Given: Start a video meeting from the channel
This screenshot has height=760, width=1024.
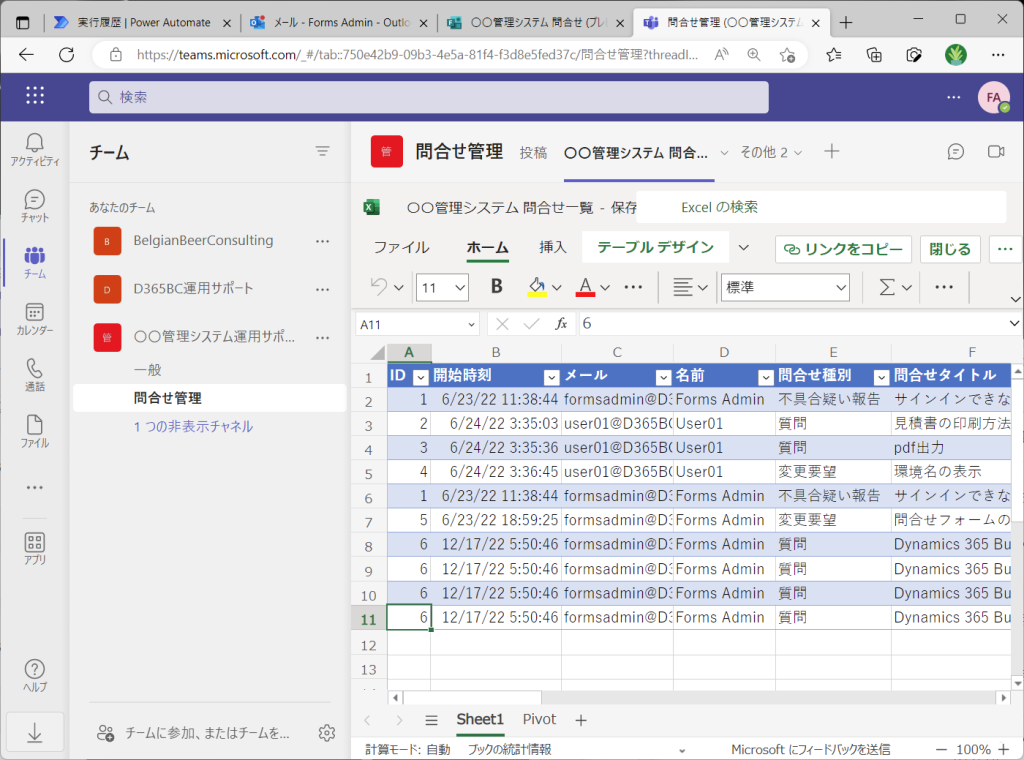Looking at the screenshot, I should coord(996,152).
